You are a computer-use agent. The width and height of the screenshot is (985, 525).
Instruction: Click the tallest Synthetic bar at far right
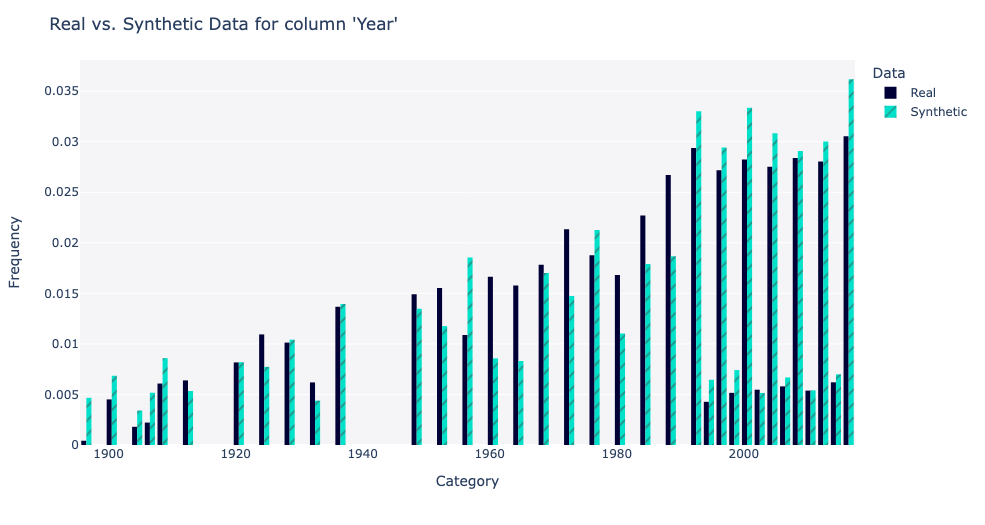point(851,262)
